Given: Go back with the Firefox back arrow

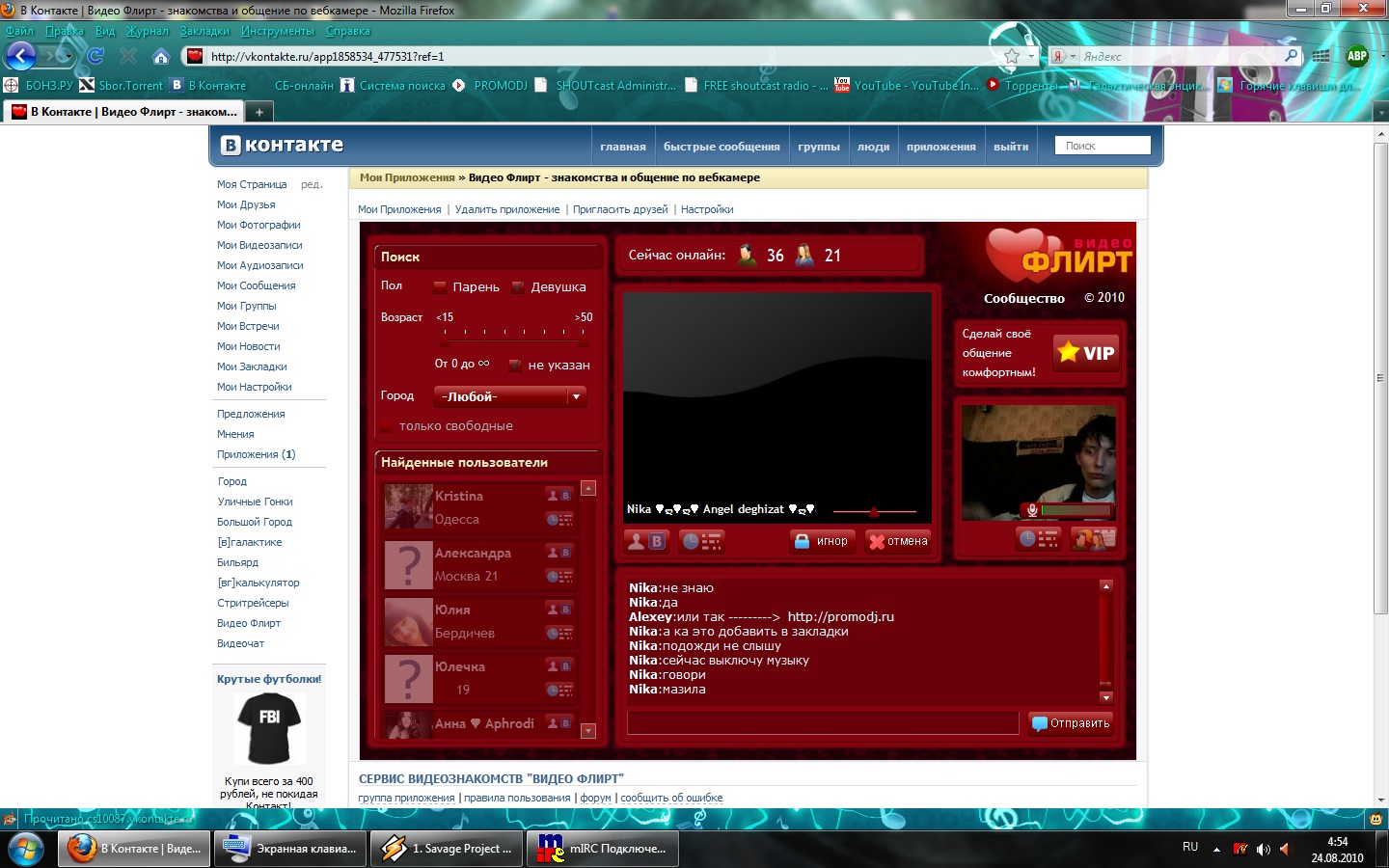Looking at the screenshot, I should (21, 56).
